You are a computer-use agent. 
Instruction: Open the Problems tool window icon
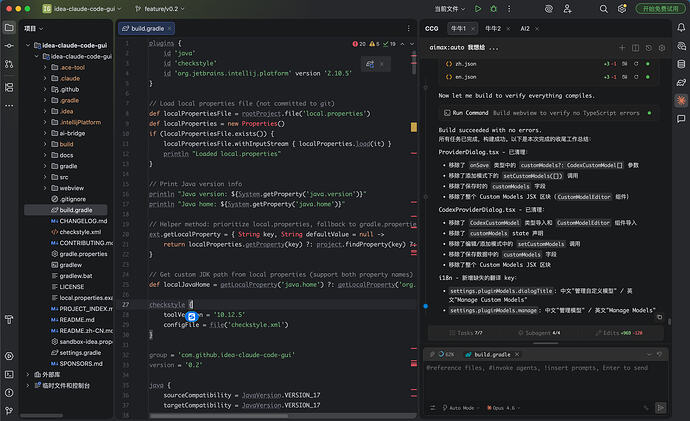[9, 392]
